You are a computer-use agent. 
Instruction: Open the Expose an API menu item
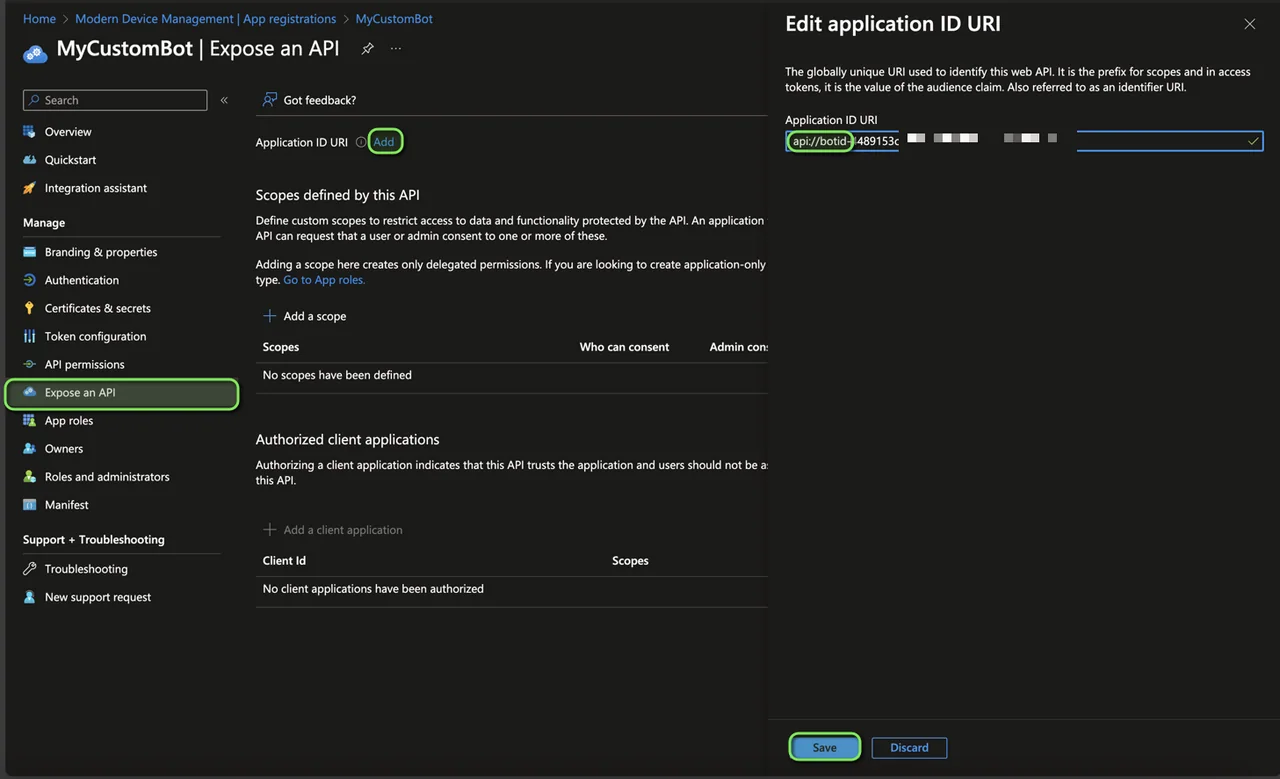coord(122,393)
